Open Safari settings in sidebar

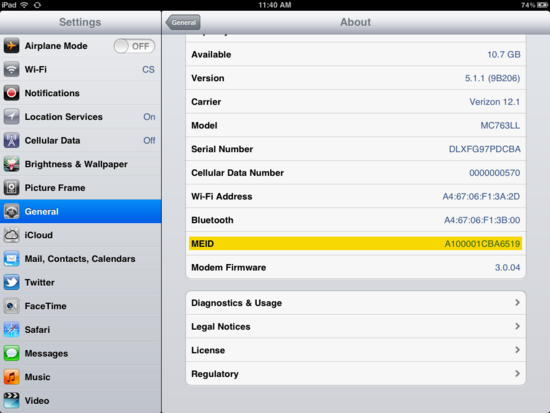[81, 330]
